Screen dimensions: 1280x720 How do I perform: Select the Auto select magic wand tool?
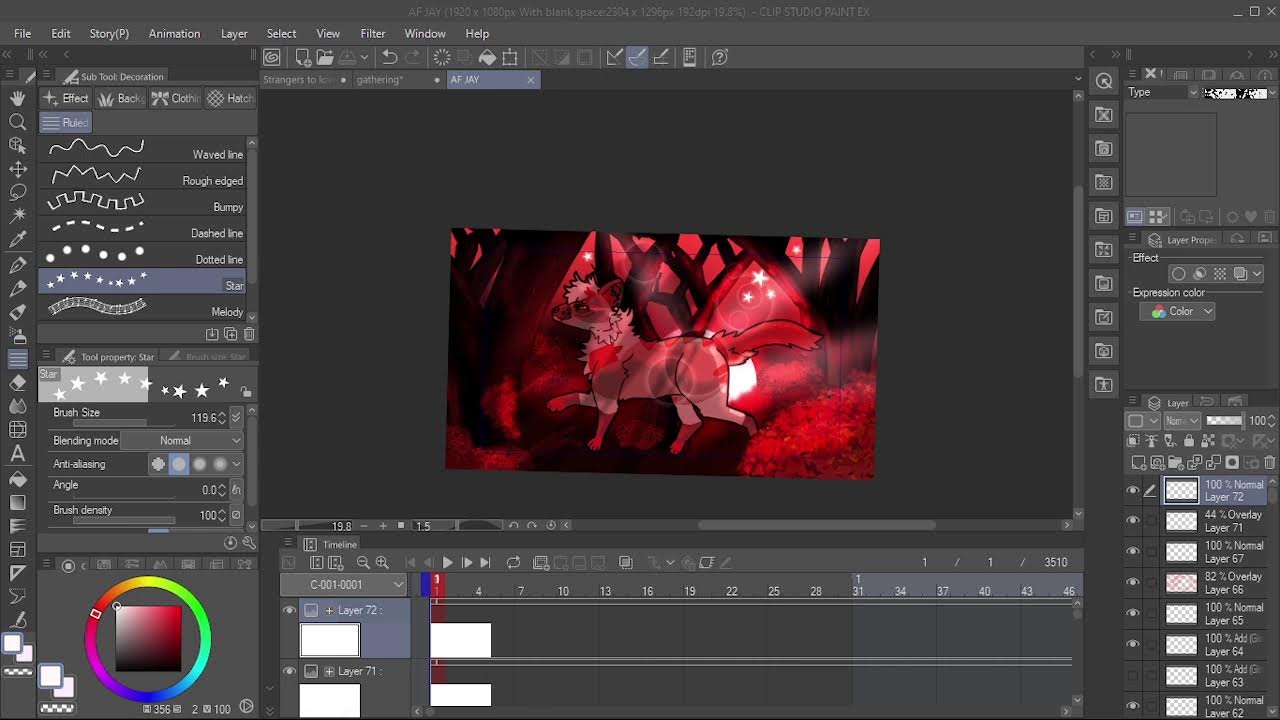pos(18,216)
